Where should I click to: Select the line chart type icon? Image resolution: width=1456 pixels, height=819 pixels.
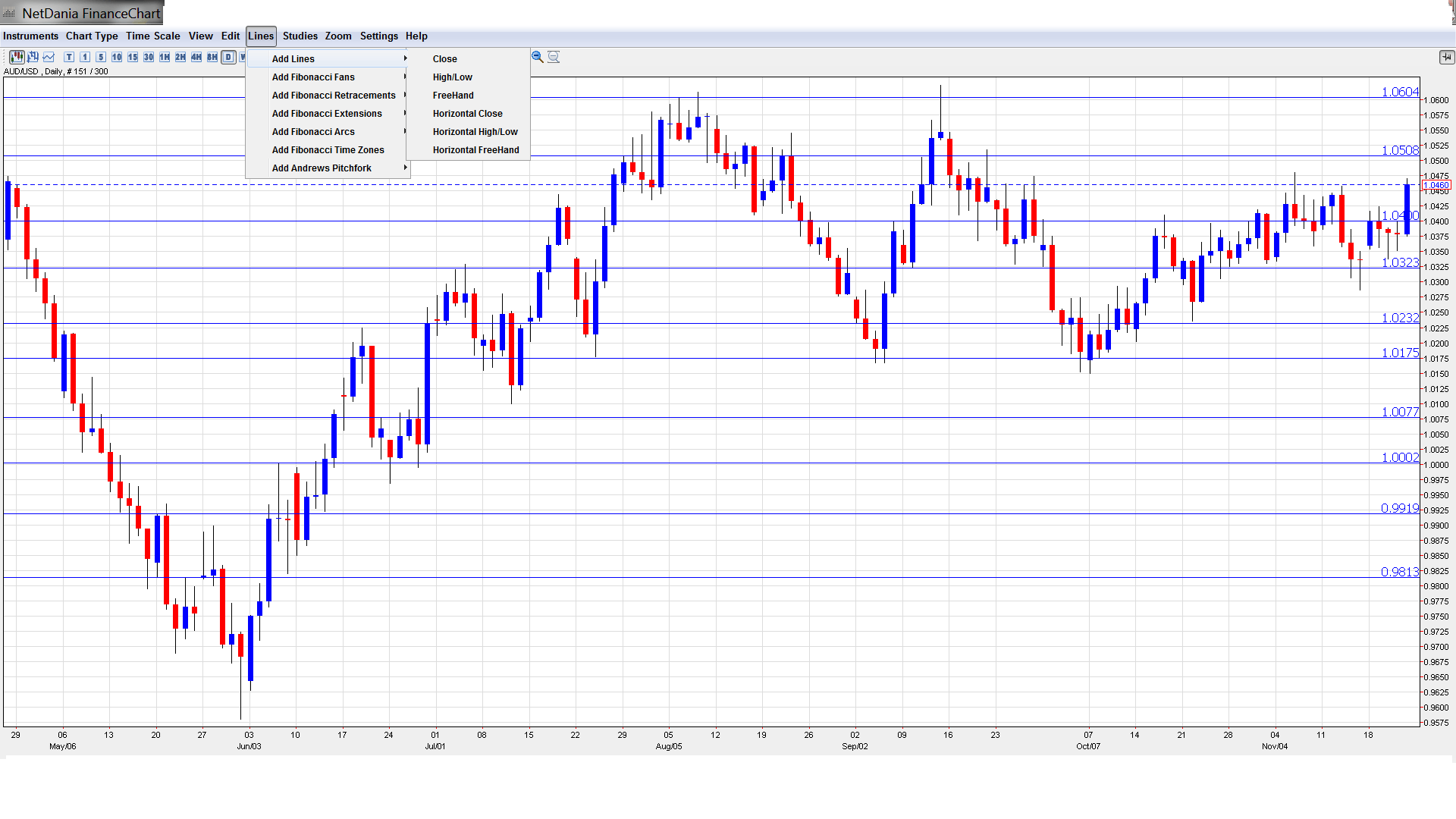tap(49, 57)
